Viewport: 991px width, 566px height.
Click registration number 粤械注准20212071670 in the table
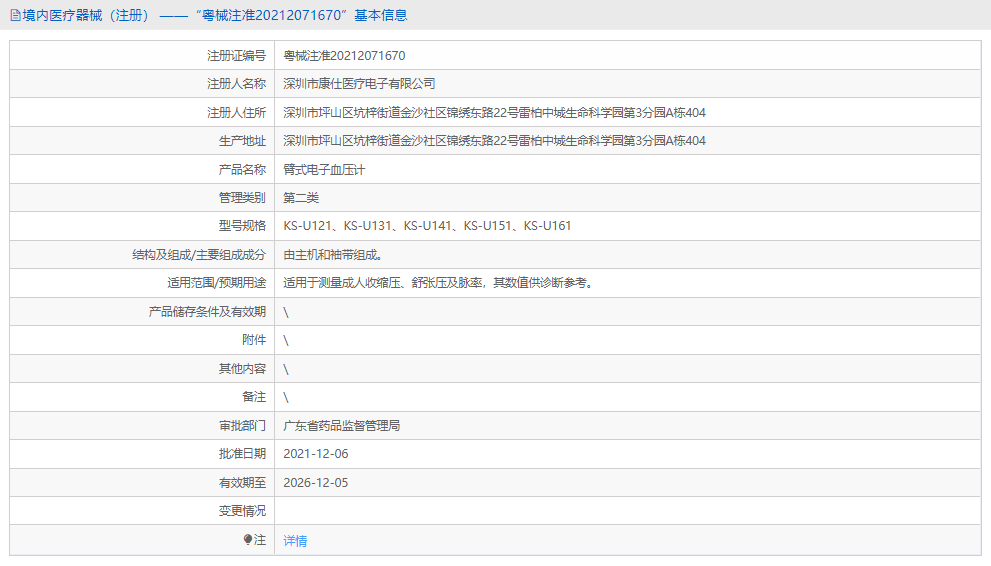tap(344, 56)
